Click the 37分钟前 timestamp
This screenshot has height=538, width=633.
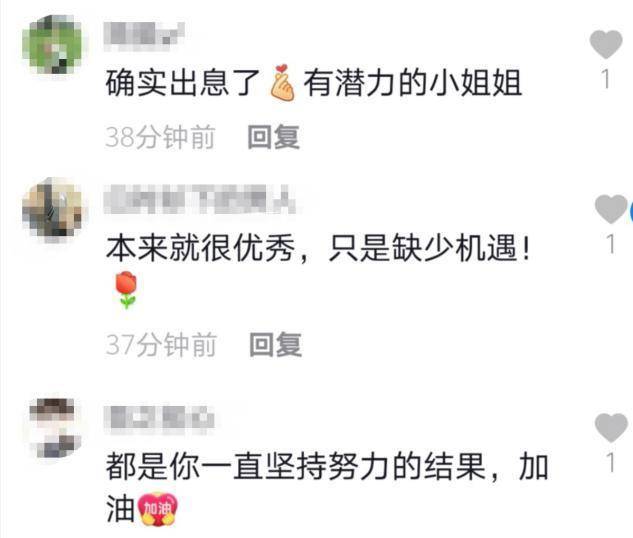point(161,344)
